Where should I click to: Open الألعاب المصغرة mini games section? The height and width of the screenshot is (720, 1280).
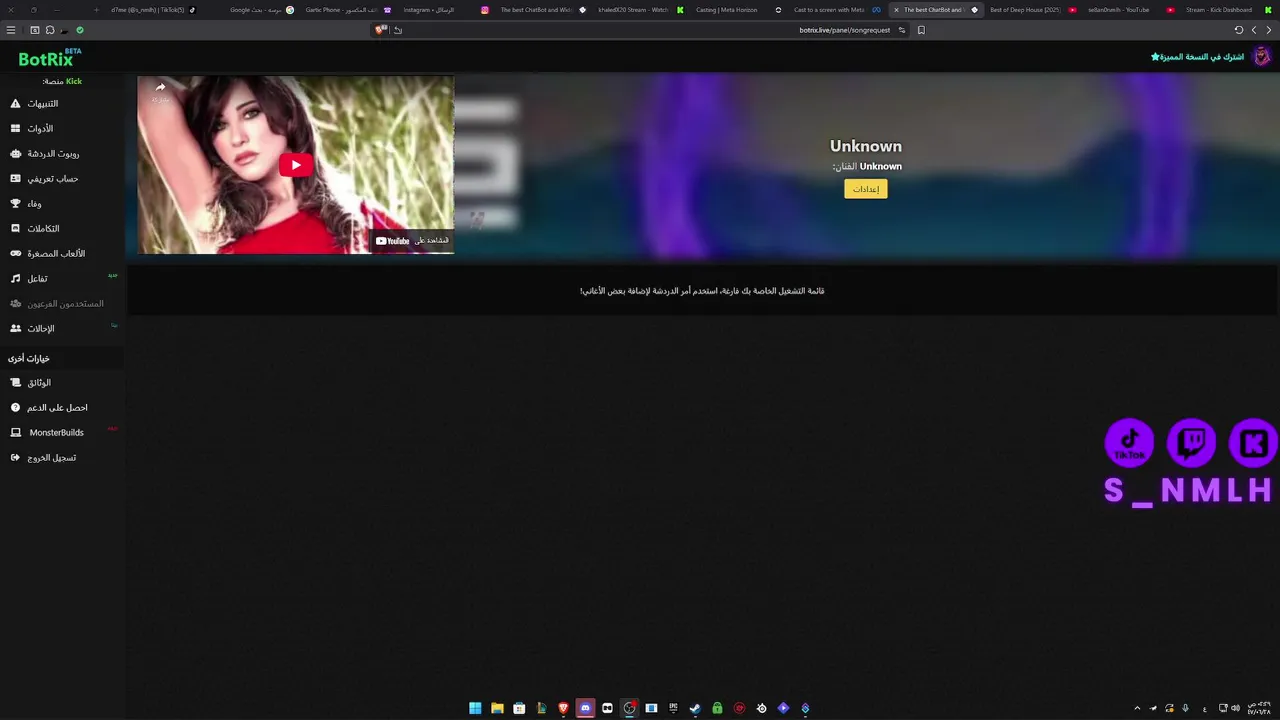coord(62,254)
